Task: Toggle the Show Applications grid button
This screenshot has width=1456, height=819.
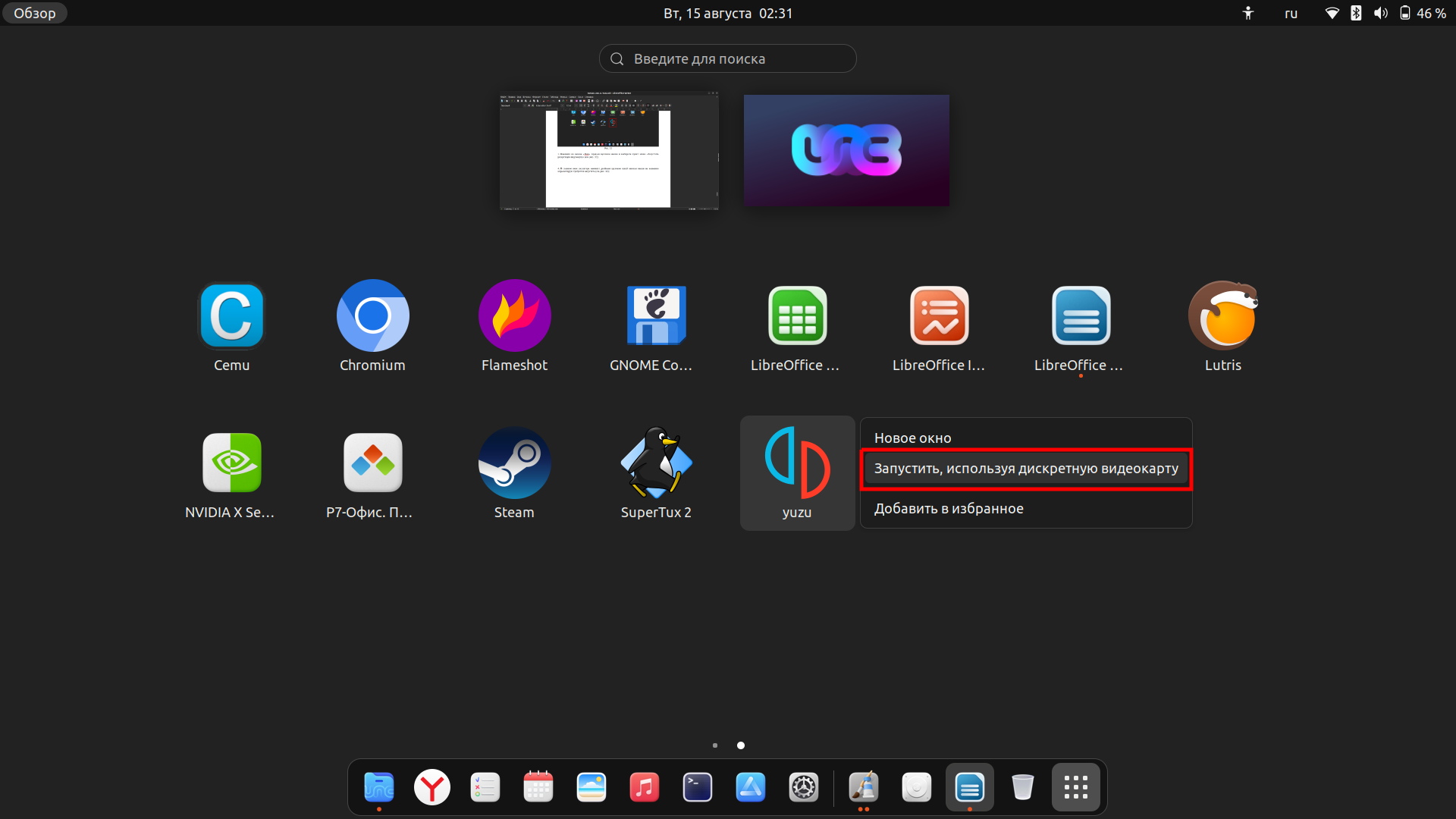Action: (x=1076, y=787)
